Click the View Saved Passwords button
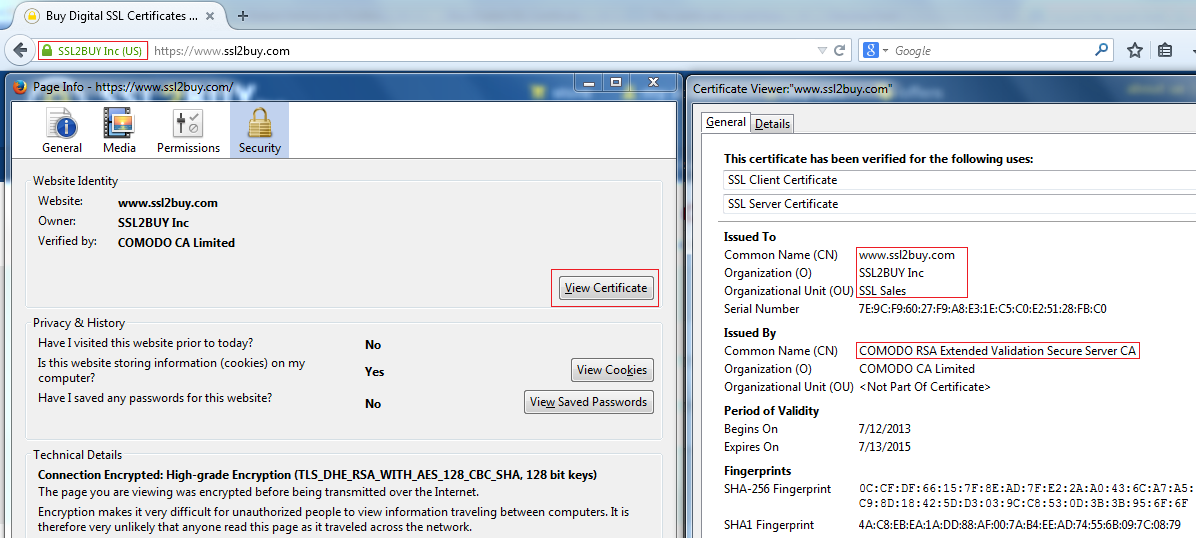The image size is (1196, 538). (x=588, y=402)
